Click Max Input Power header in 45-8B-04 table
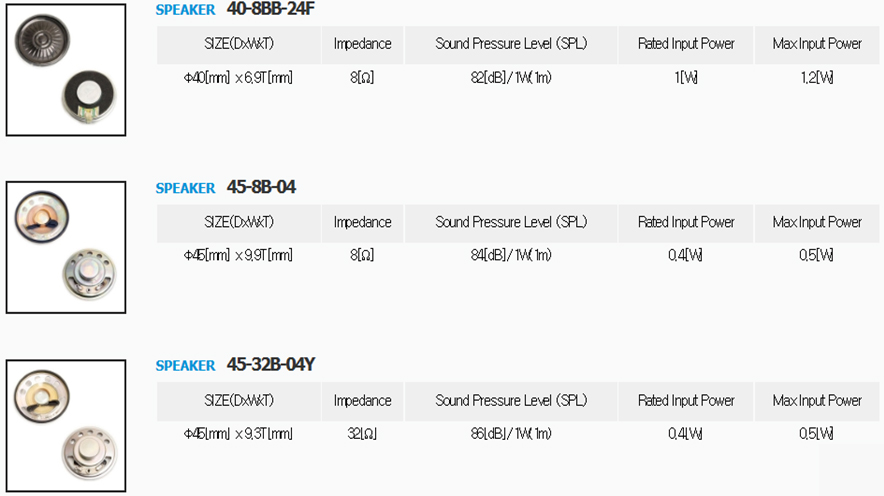 pos(817,222)
